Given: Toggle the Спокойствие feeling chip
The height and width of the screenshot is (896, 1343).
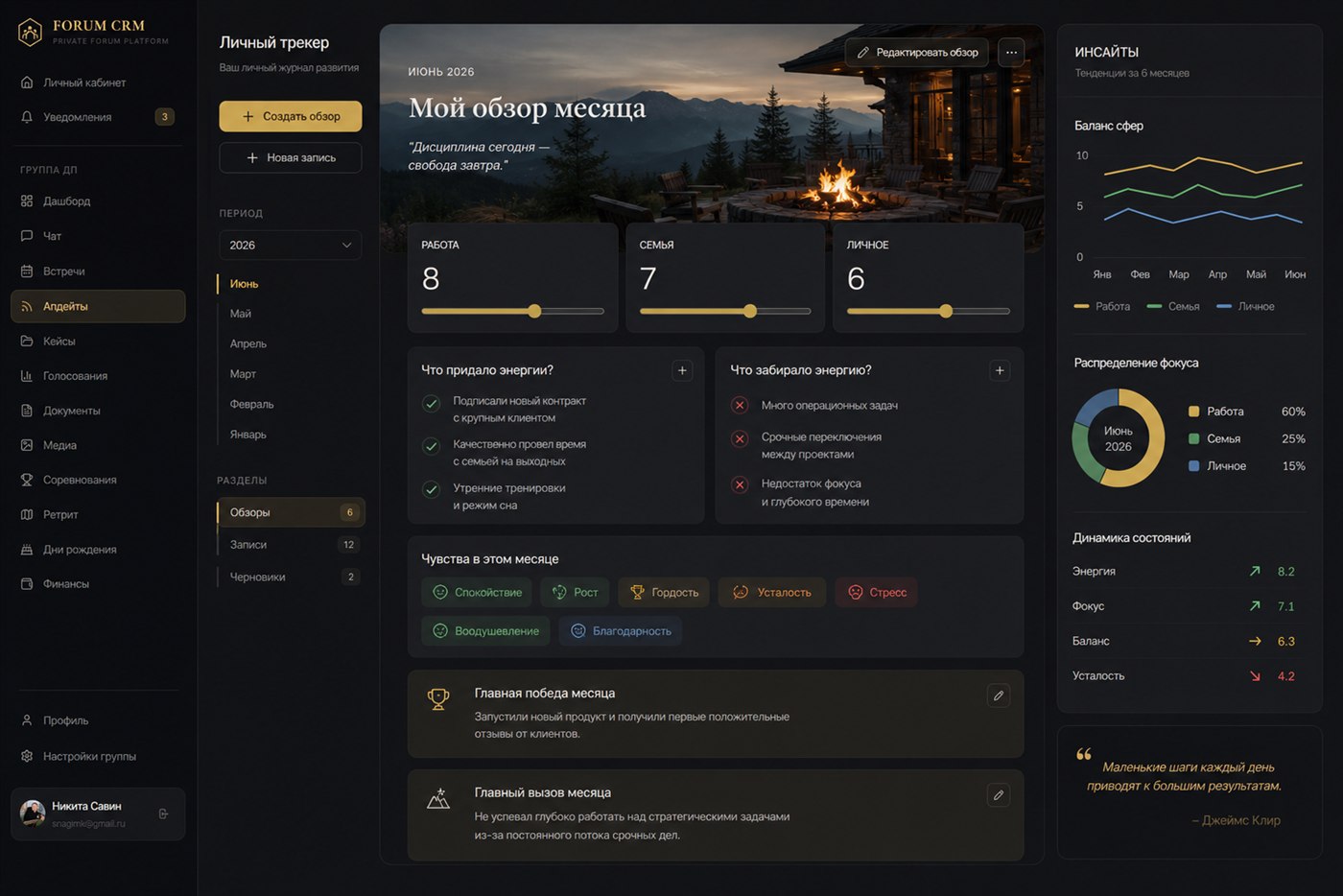Looking at the screenshot, I should coord(477,593).
